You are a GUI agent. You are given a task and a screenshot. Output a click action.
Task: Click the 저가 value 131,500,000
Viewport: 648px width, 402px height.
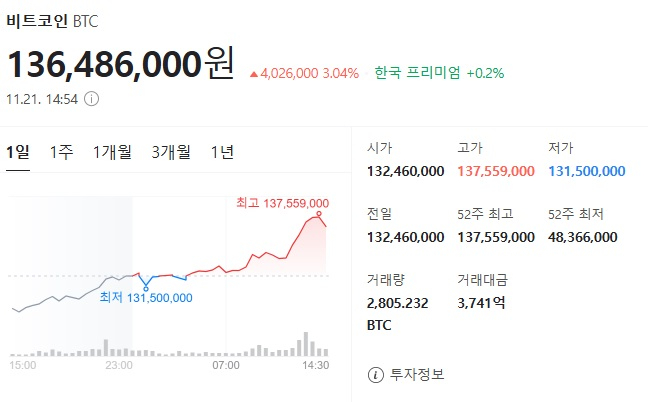point(587,171)
